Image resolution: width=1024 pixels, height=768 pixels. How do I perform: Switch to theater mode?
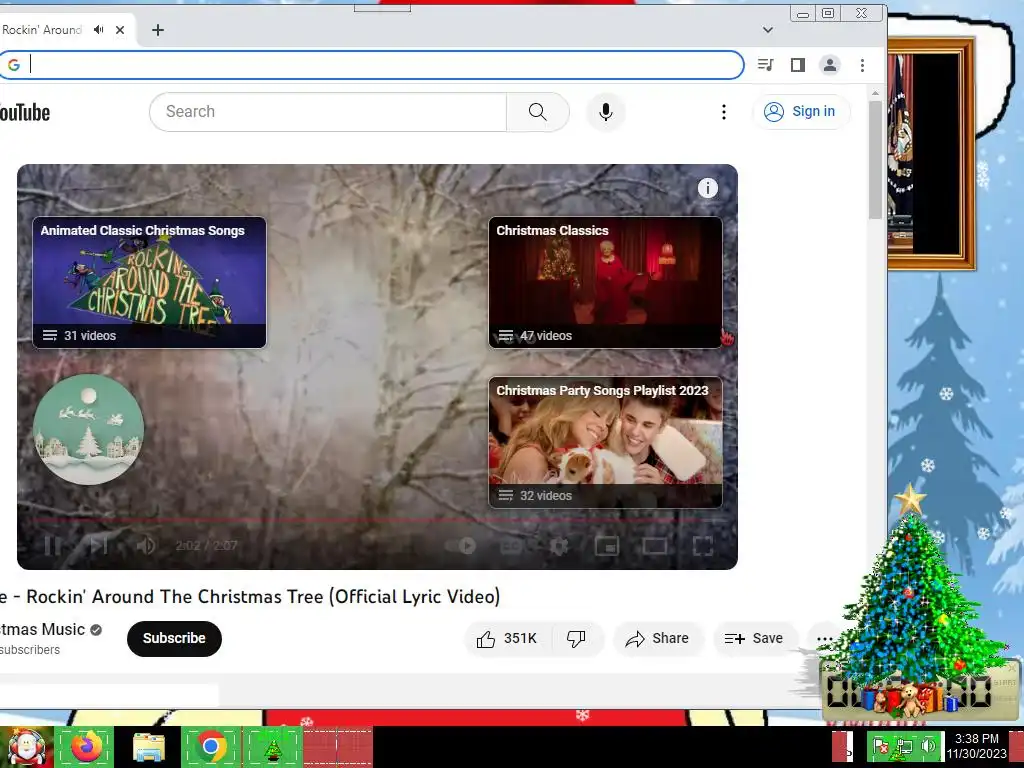pos(654,545)
